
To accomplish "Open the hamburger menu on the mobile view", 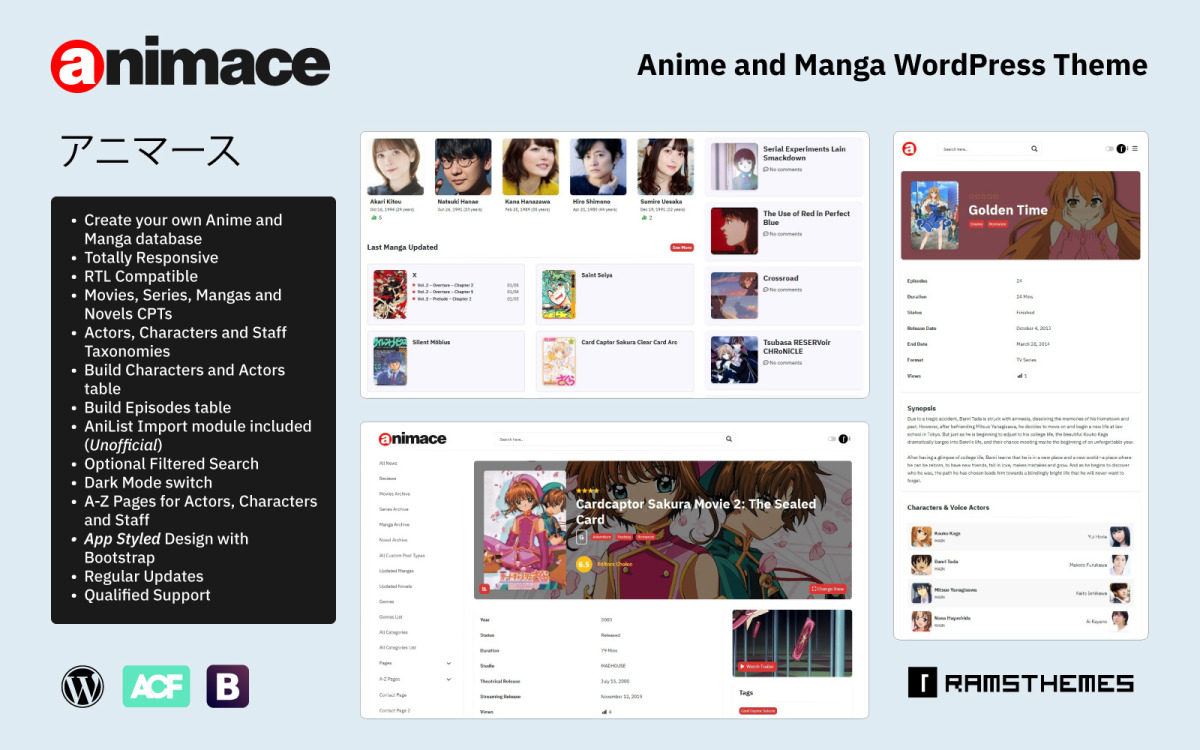I will pyautogui.click(x=1135, y=149).
